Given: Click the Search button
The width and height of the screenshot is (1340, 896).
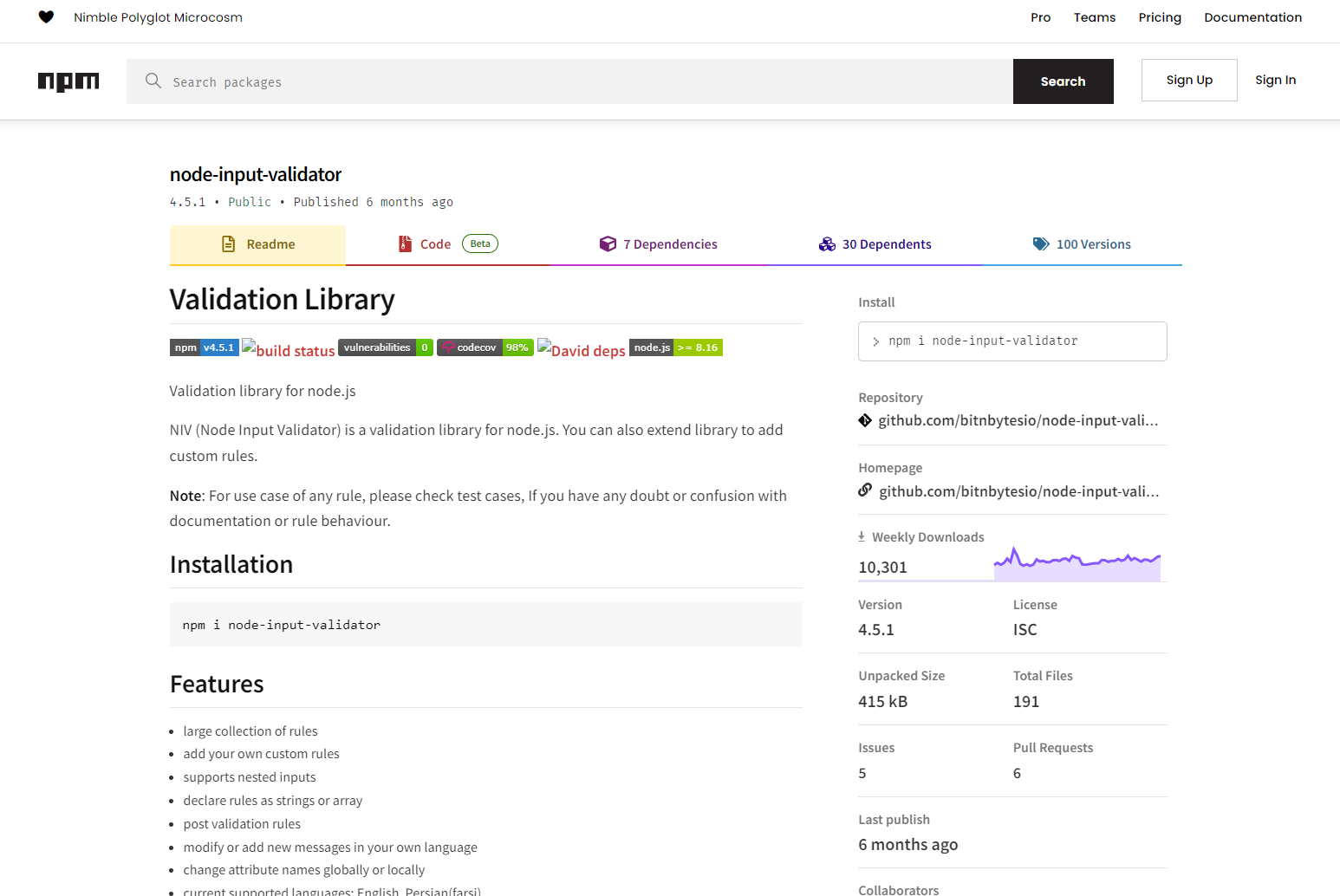Looking at the screenshot, I should [1064, 81].
